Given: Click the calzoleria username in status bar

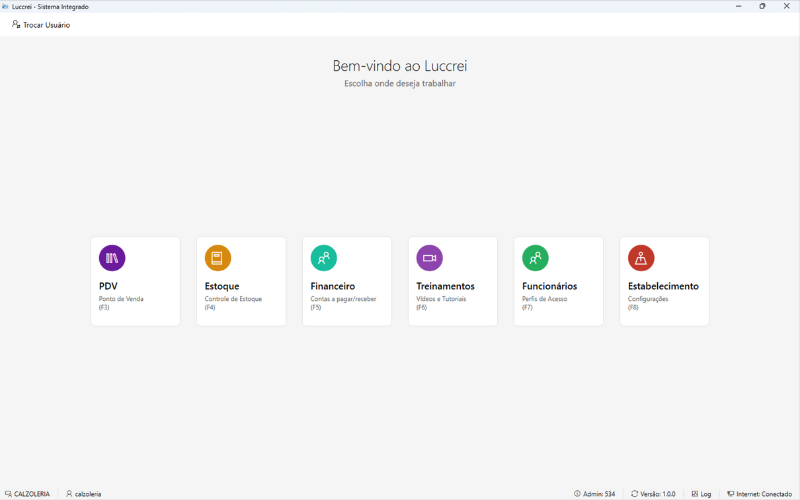Looking at the screenshot, I should tap(88, 494).
